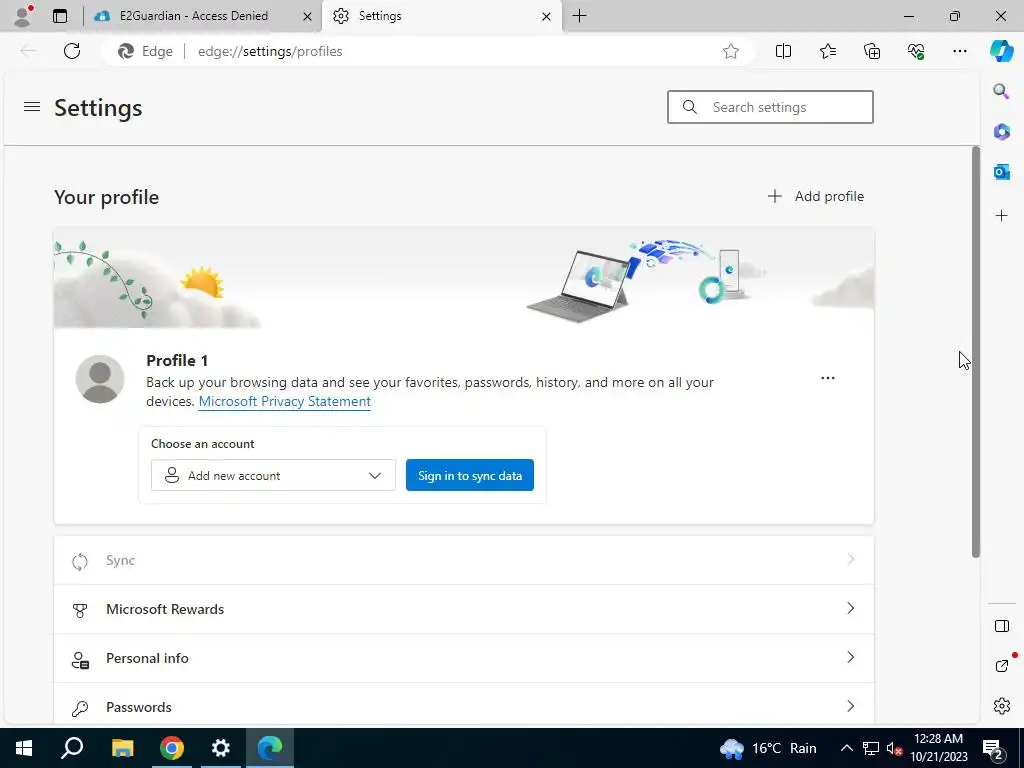Click the muted volume tray icon
This screenshot has width=1024, height=768.
pos(893,748)
